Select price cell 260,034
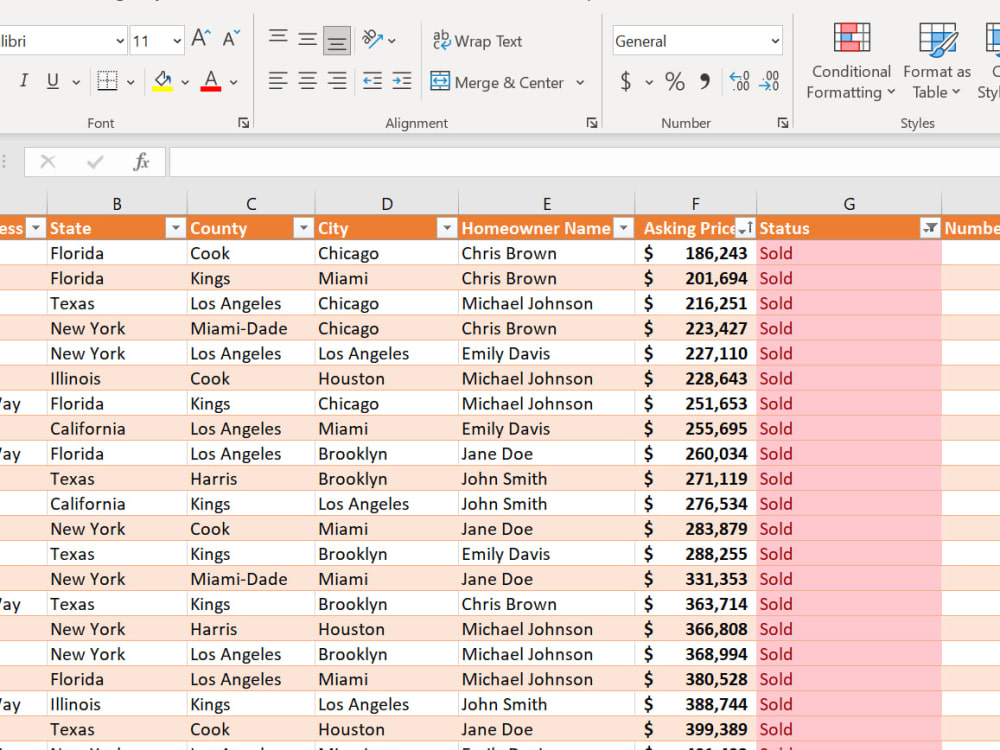This screenshot has width=1000, height=750. click(x=695, y=453)
